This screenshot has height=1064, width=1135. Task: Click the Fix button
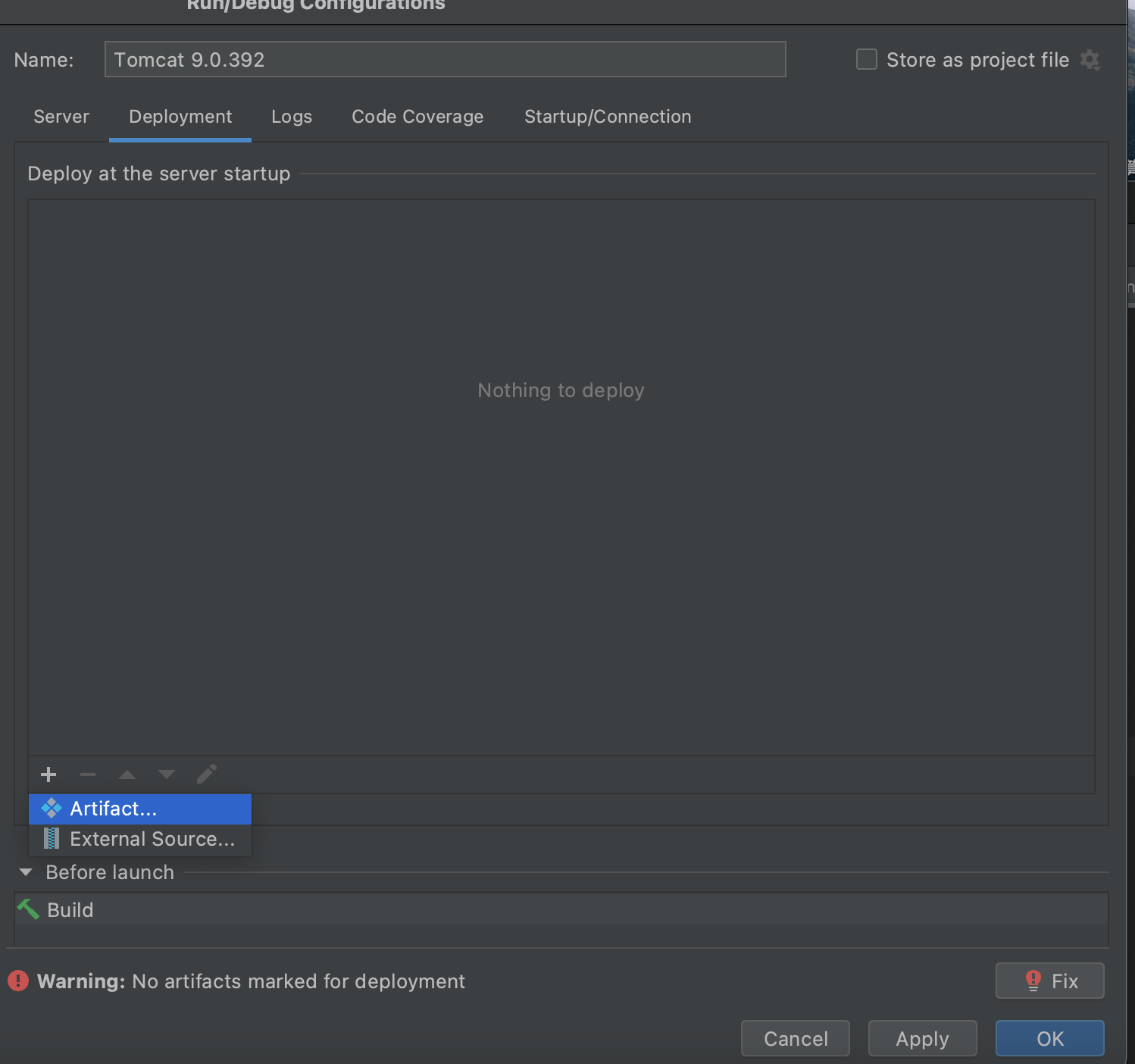[x=1050, y=981]
